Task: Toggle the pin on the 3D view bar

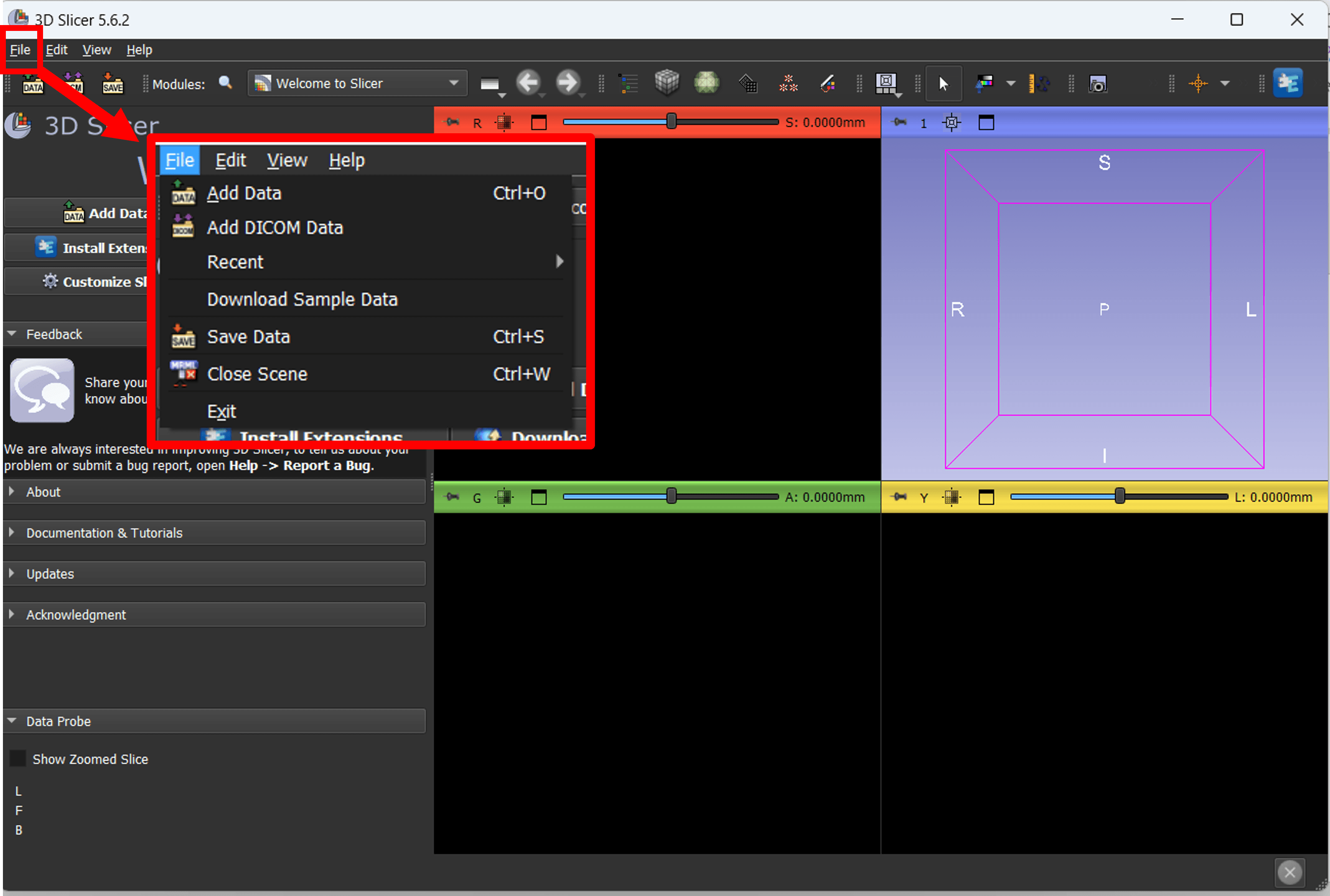Action: click(899, 122)
